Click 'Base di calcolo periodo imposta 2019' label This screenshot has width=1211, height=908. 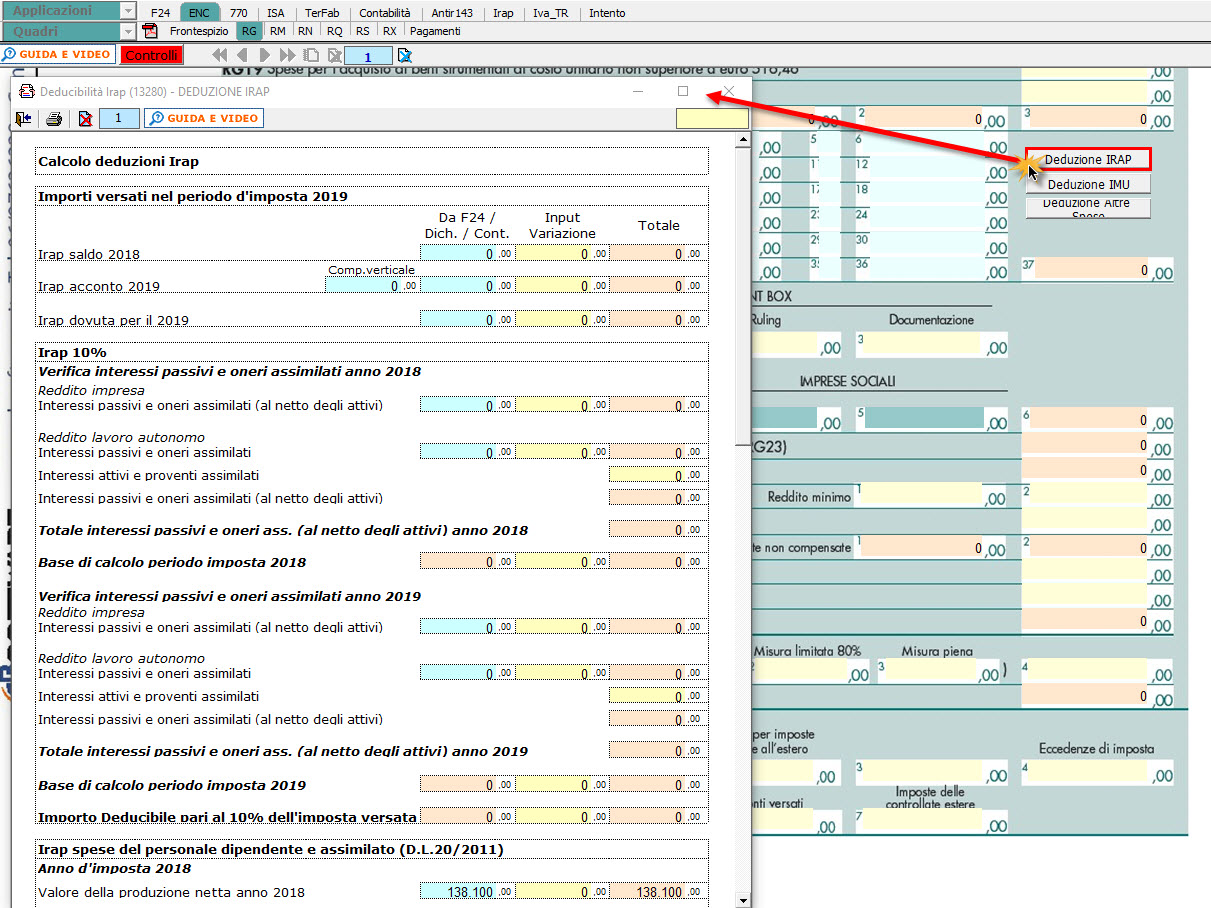172,785
